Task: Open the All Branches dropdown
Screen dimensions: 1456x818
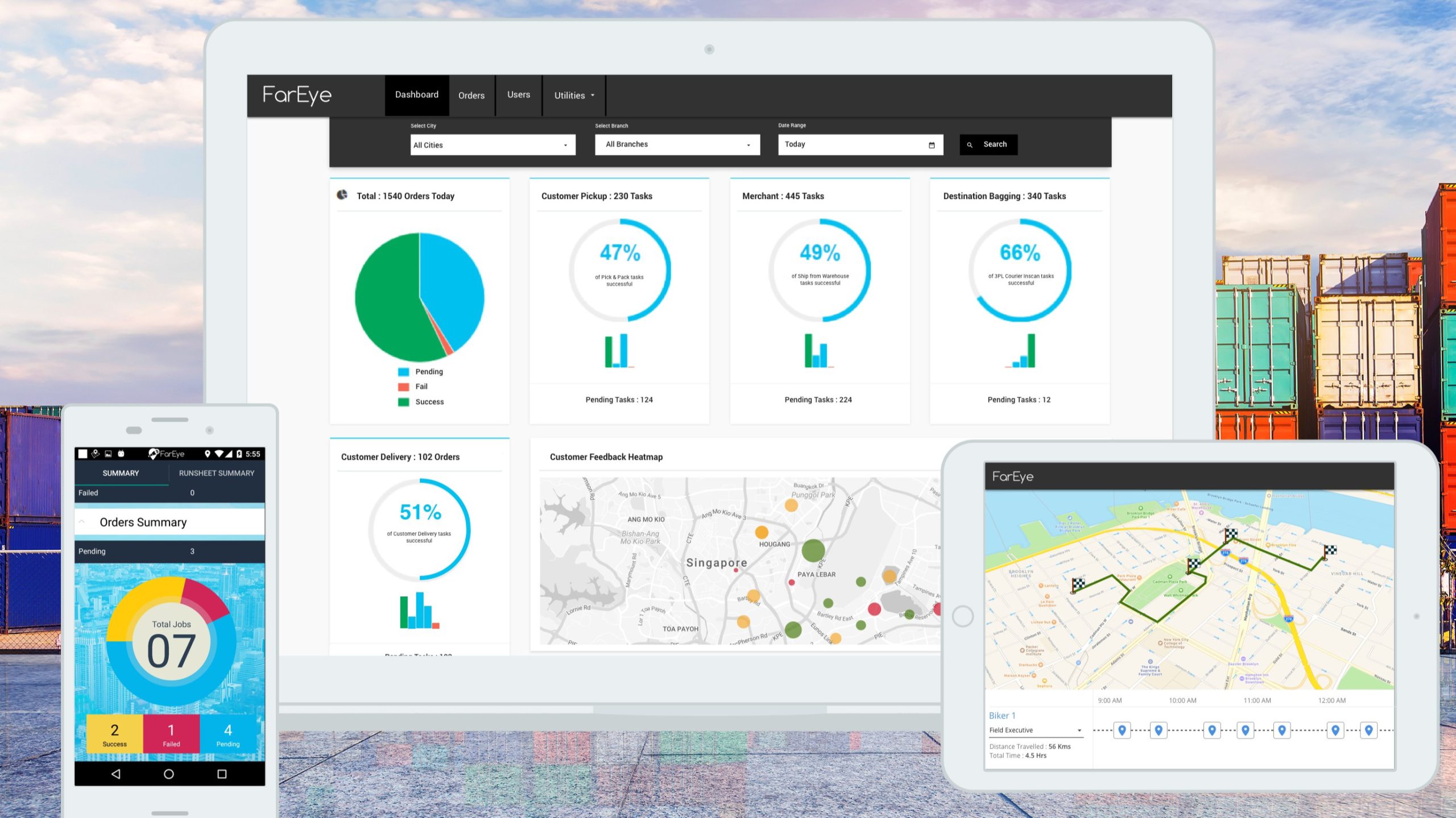Action: (x=677, y=144)
